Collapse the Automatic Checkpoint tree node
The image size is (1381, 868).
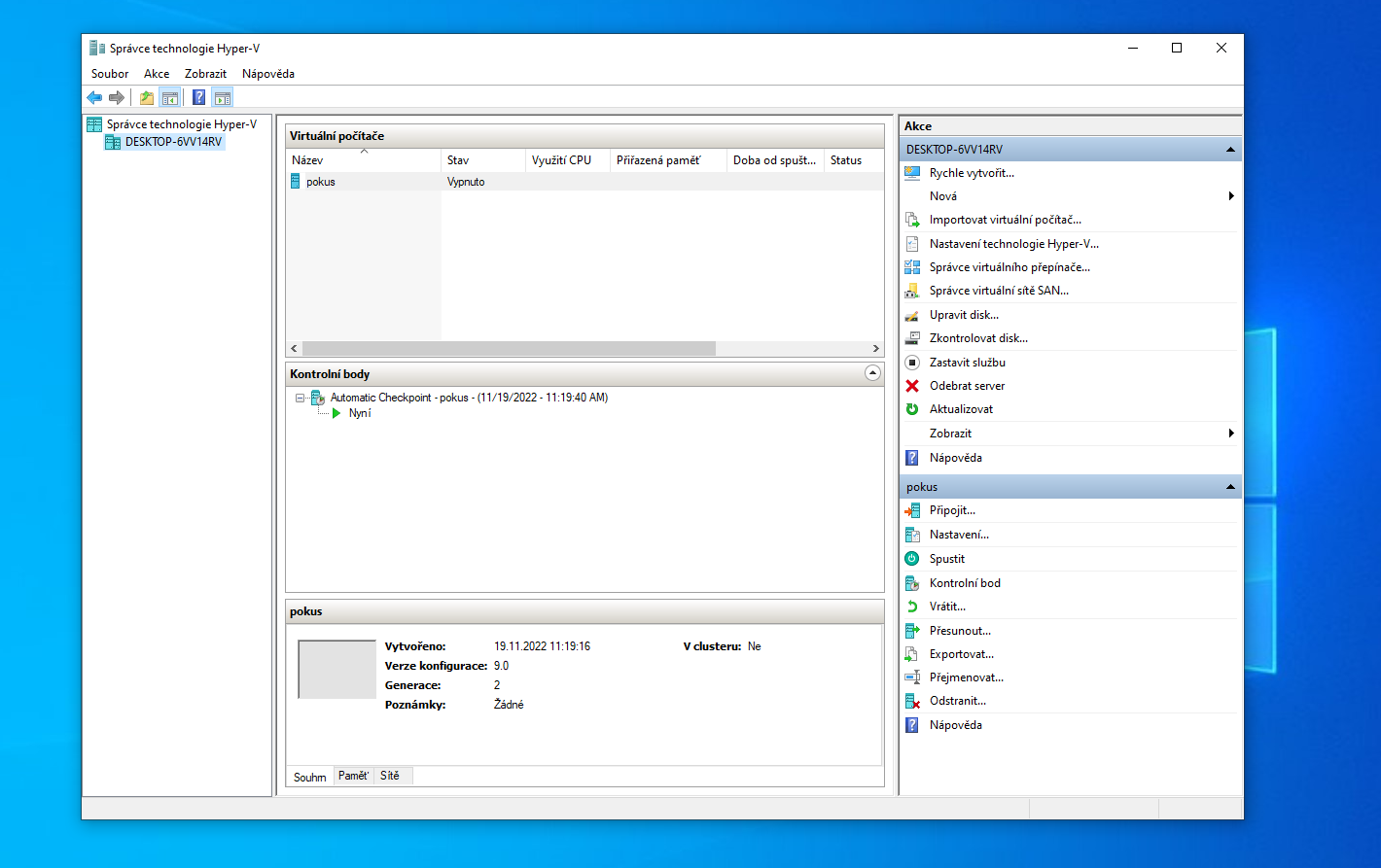tap(301, 398)
